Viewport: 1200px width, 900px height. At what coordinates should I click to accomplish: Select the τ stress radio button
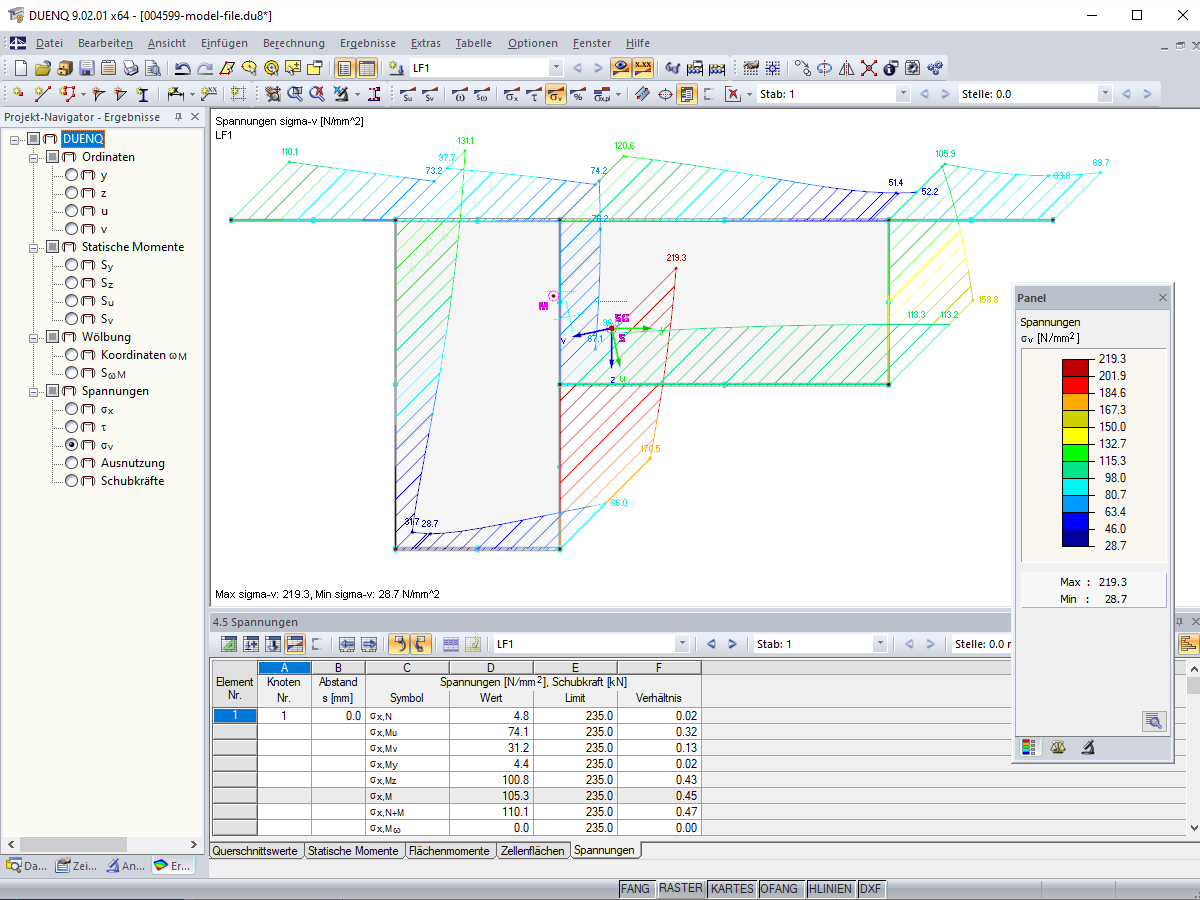coord(72,427)
